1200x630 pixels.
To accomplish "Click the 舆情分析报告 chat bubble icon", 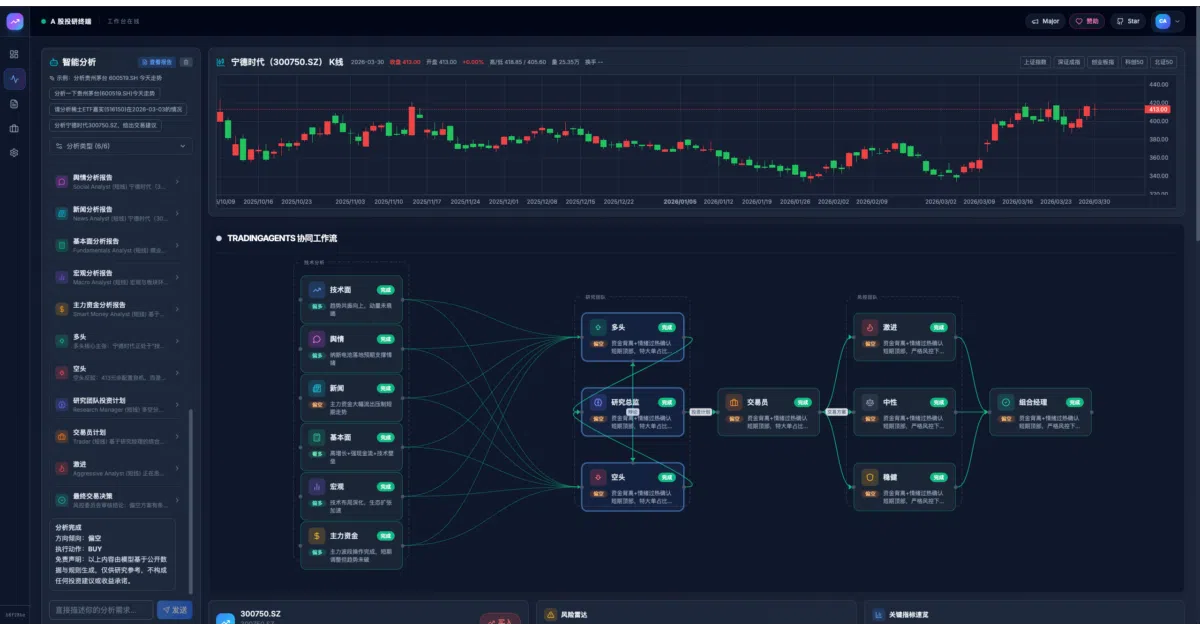I will [62, 182].
